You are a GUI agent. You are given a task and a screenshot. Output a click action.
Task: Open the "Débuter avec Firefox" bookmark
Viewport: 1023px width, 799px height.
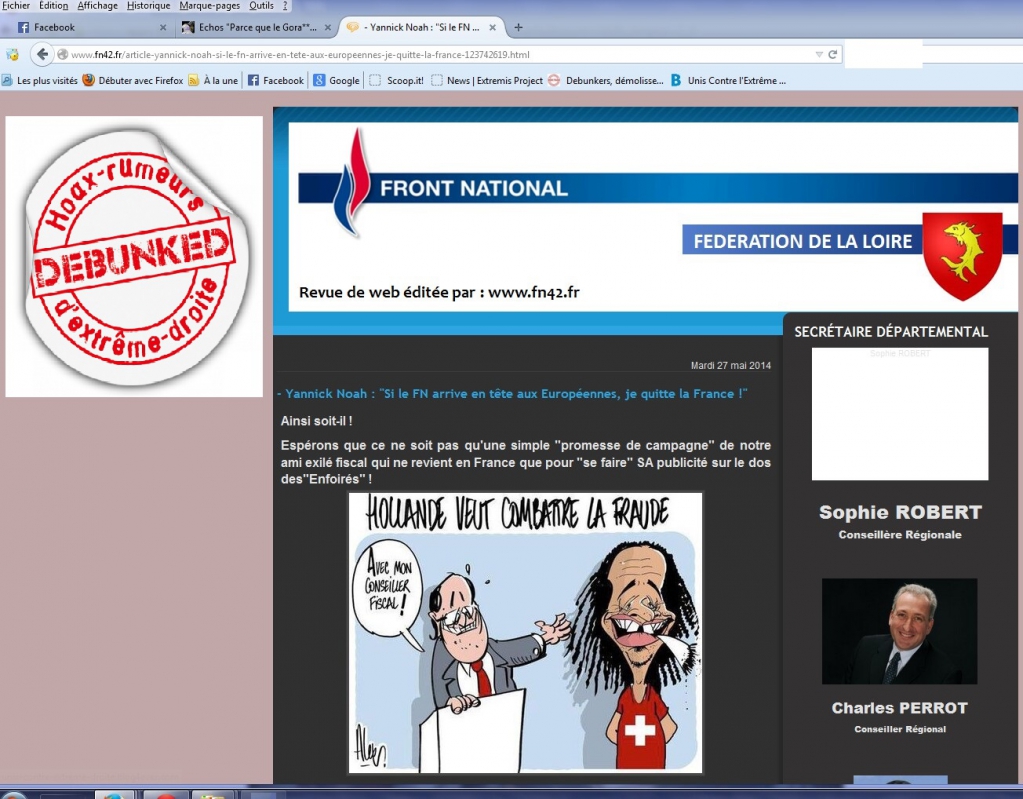pos(133,81)
